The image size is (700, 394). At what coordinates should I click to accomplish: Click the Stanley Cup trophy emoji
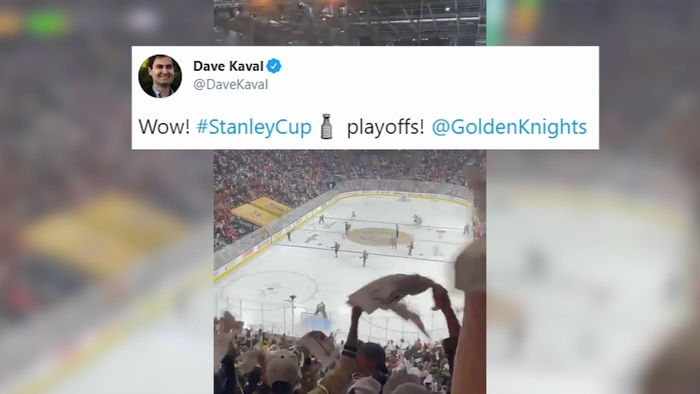click(327, 126)
